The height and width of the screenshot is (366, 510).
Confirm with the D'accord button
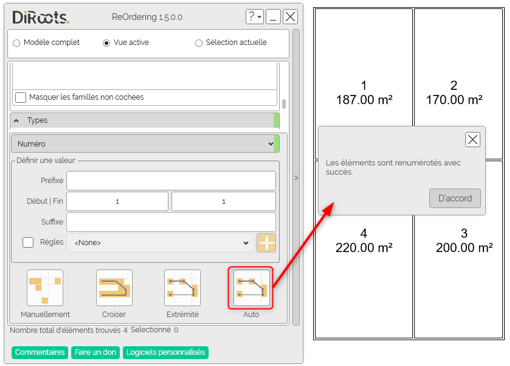(x=455, y=198)
